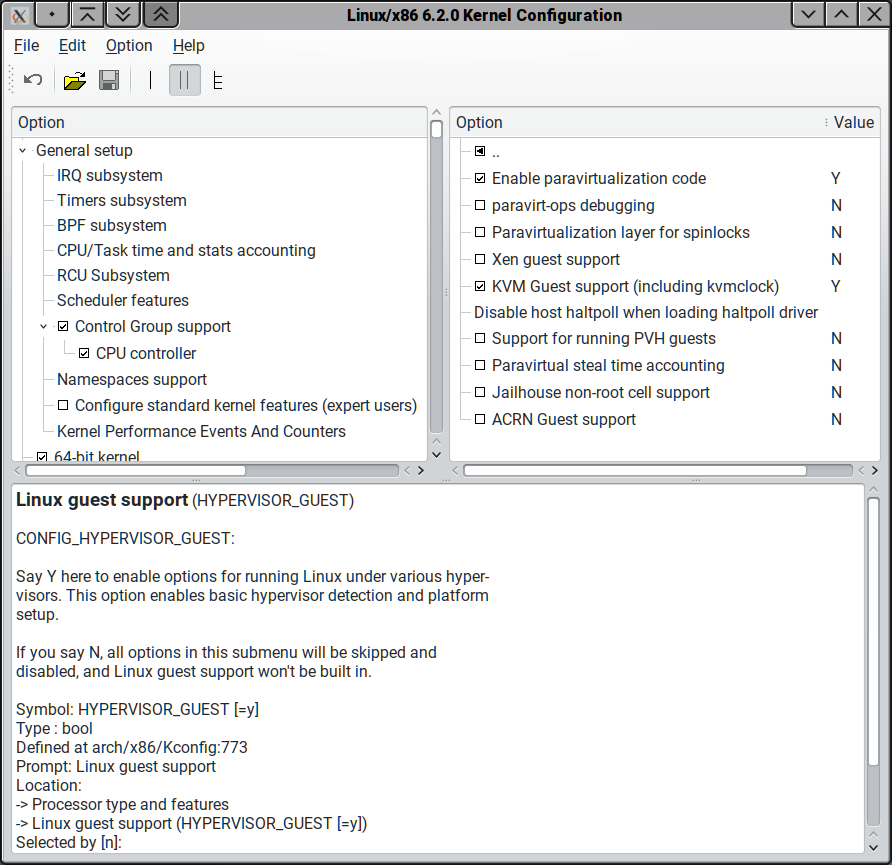Viewport: 892px width, 865px height.
Task: Collapse the Control Group support node
Action: point(44,327)
